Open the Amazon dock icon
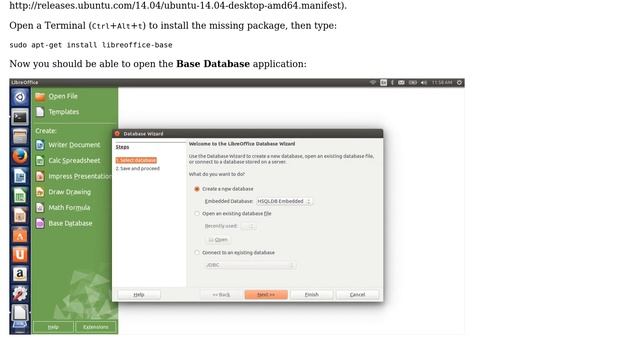Screen dimensions: 640x360 coord(20,274)
